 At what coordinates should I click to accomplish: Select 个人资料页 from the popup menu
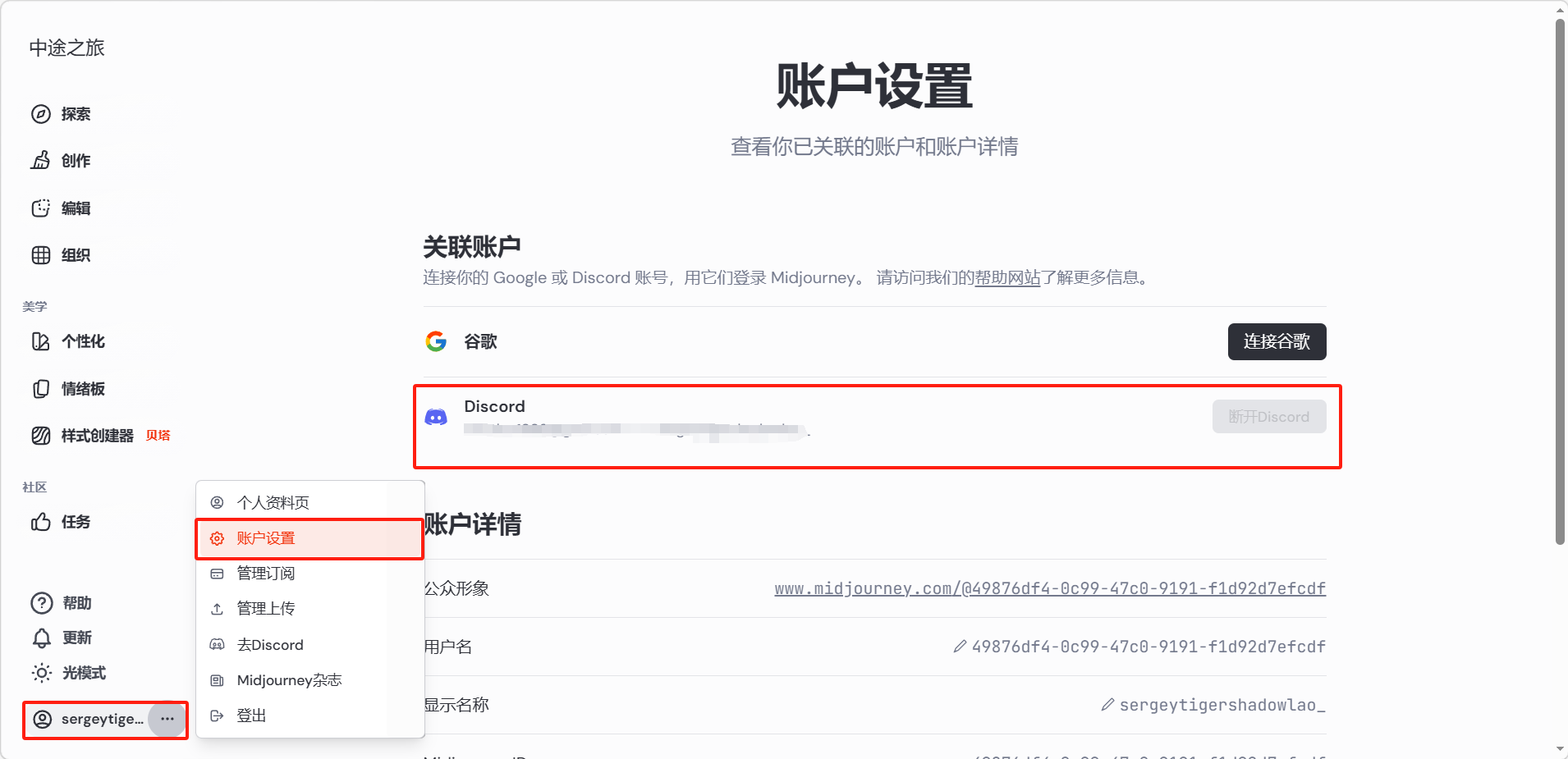pyautogui.click(x=273, y=502)
